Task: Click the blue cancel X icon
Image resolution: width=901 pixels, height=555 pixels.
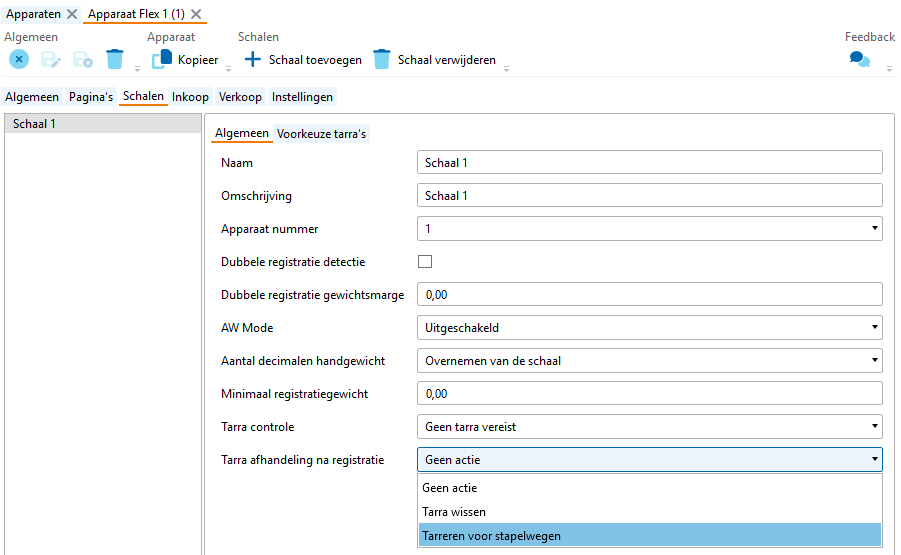Action: pyautogui.click(x=19, y=59)
